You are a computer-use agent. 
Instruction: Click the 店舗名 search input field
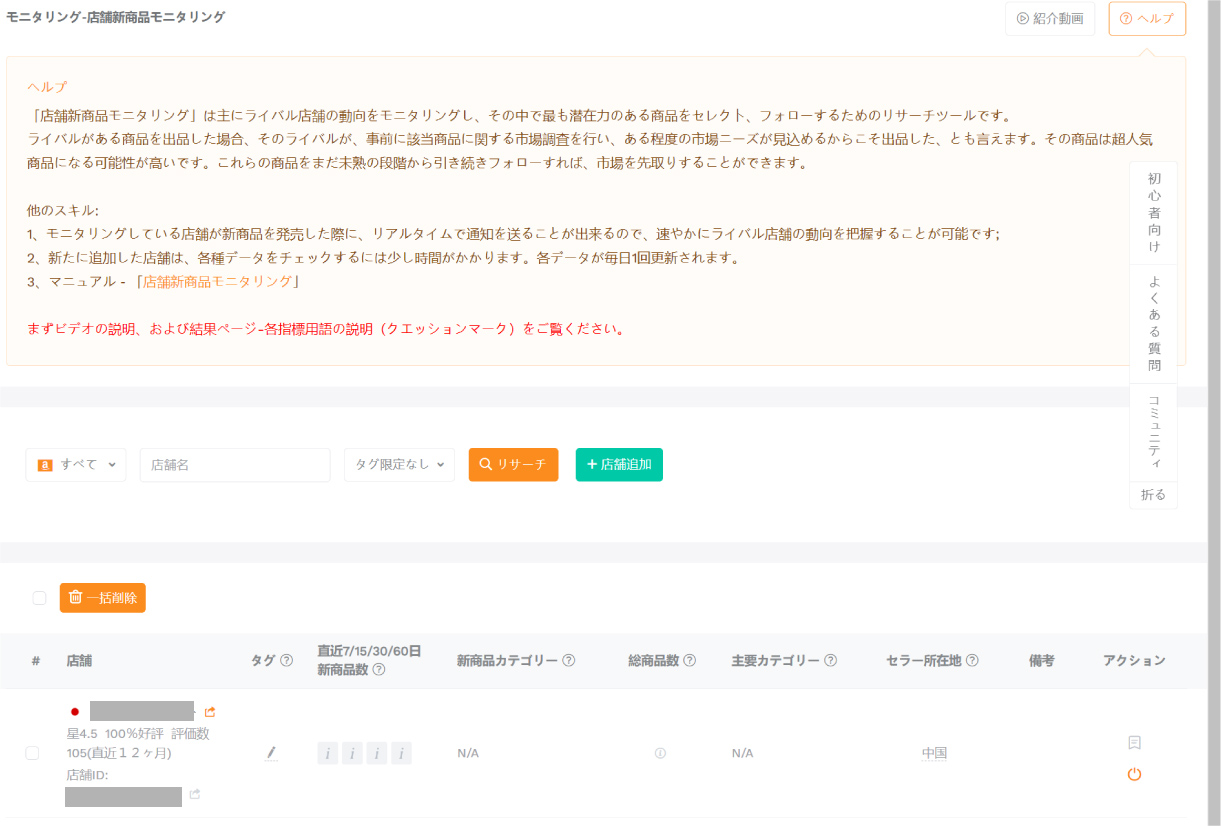tap(235, 465)
